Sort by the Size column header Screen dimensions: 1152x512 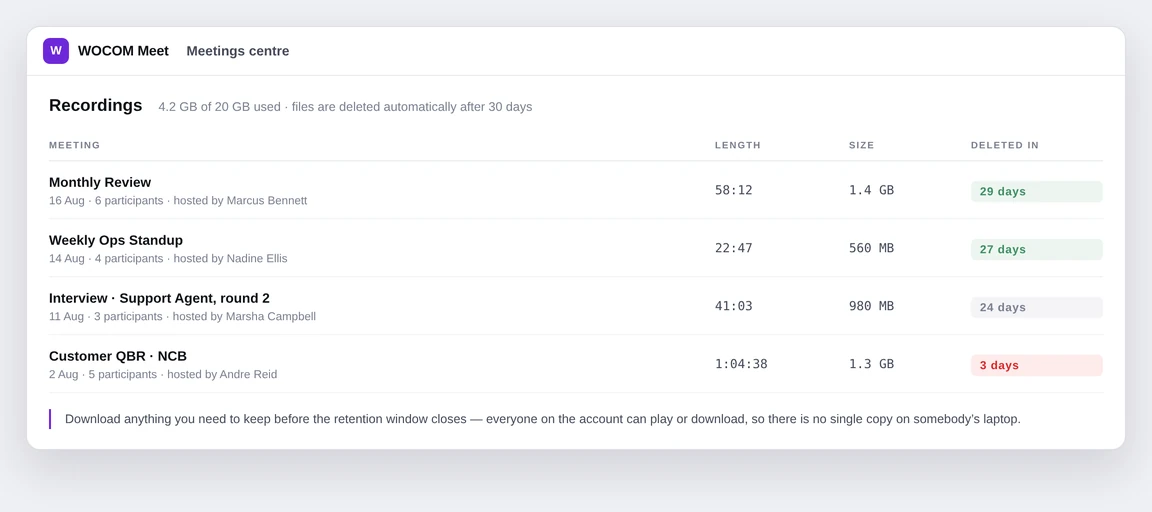862,145
